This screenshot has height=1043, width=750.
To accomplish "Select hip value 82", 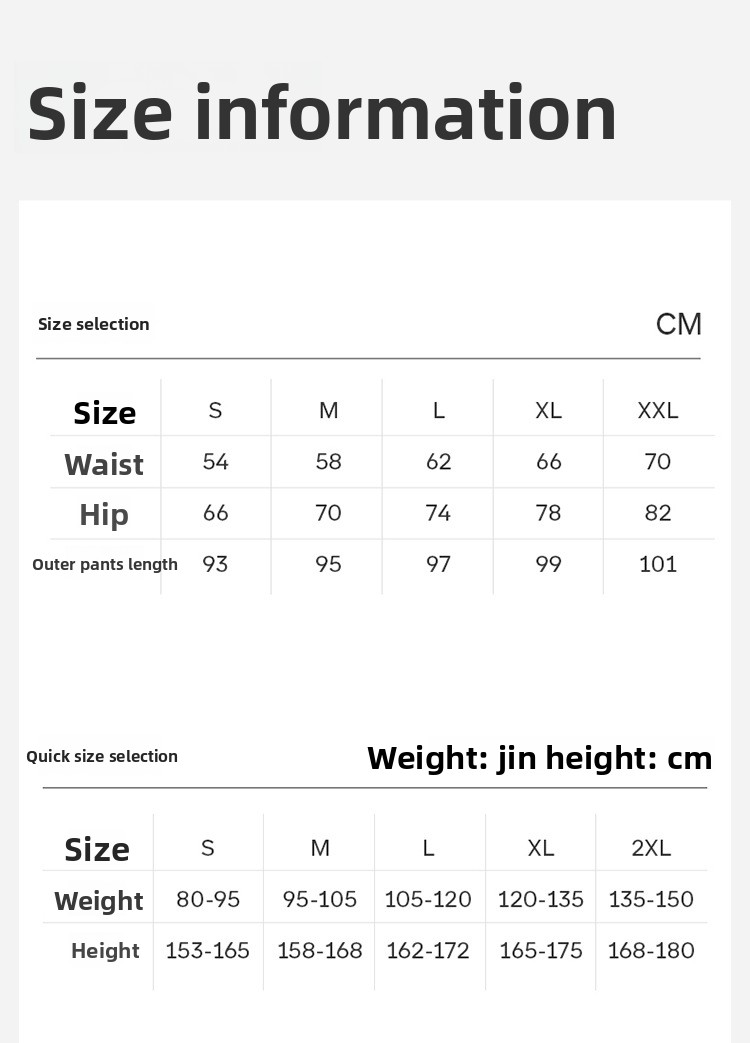I will (x=658, y=513).
